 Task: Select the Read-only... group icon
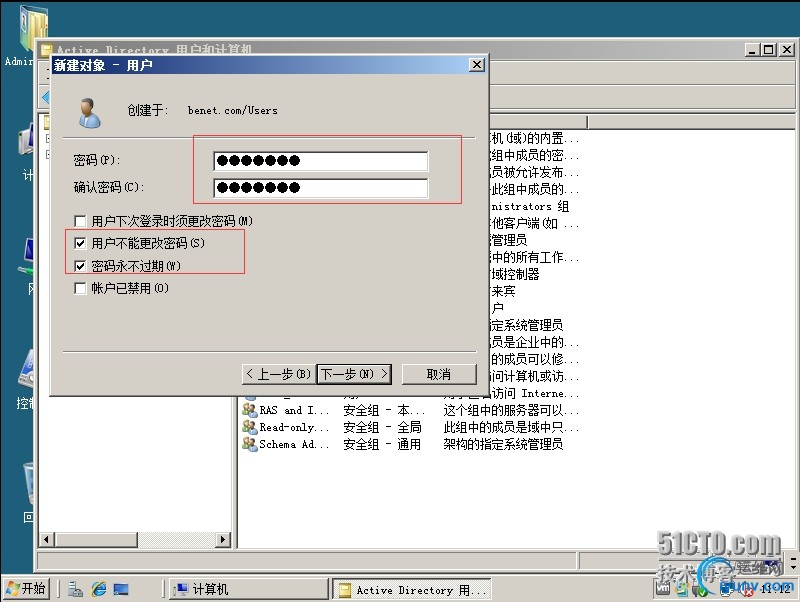(x=249, y=427)
